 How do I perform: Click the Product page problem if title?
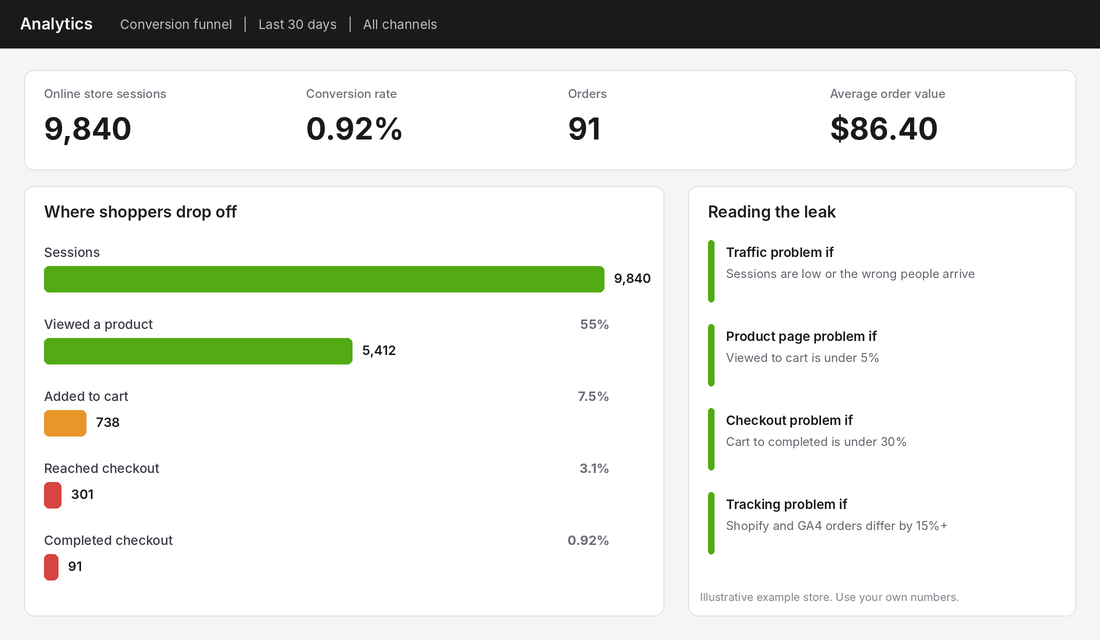[x=801, y=337]
